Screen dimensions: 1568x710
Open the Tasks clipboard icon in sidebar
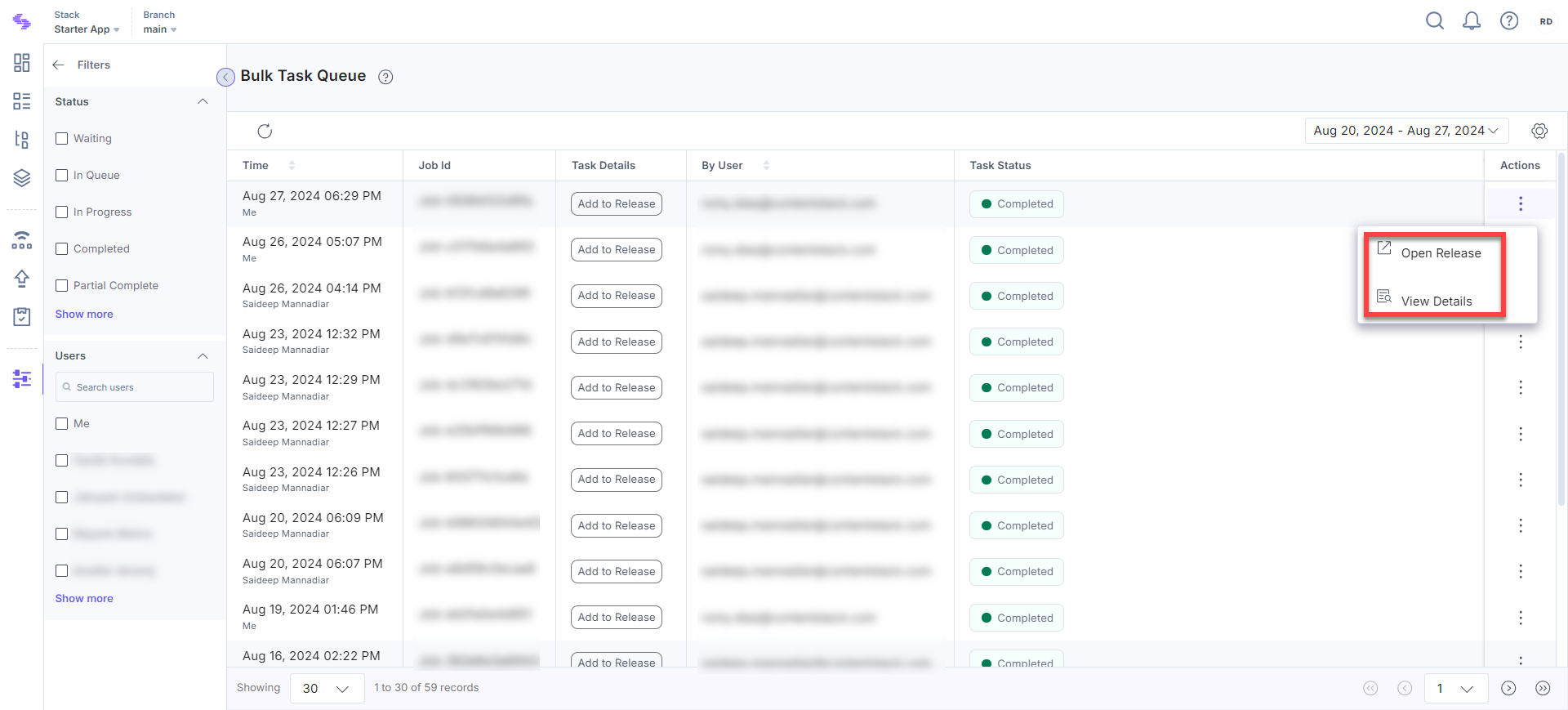[x=22, y=317]
